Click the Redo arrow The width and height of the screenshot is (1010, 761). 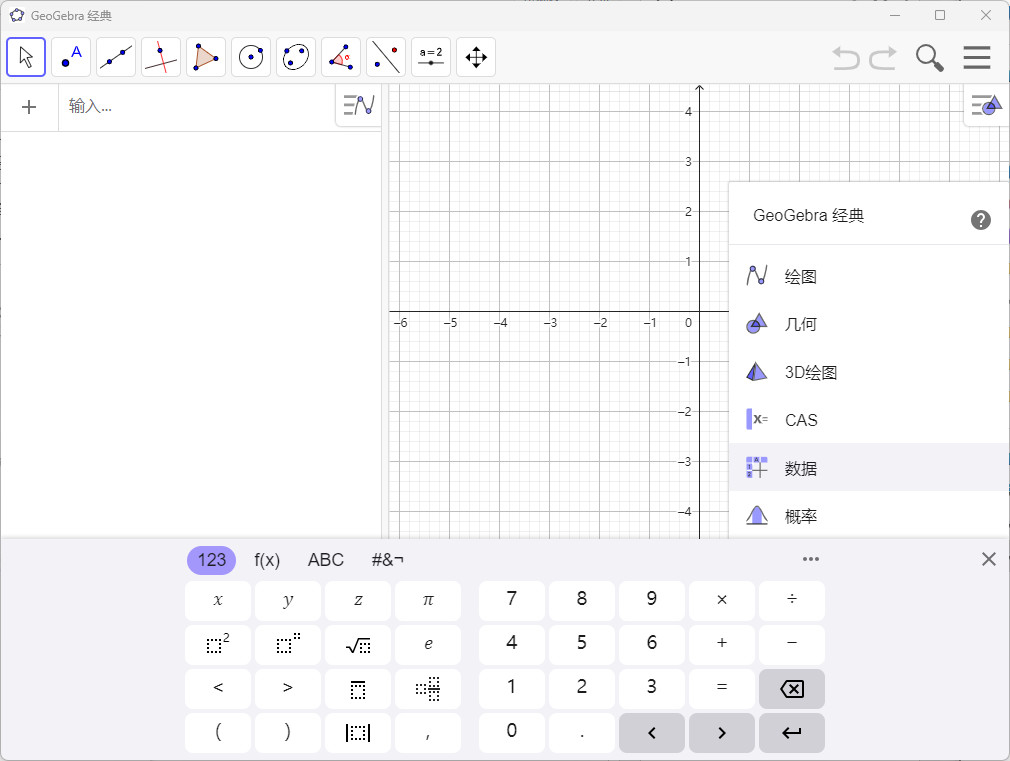click(x=883, y=58)
